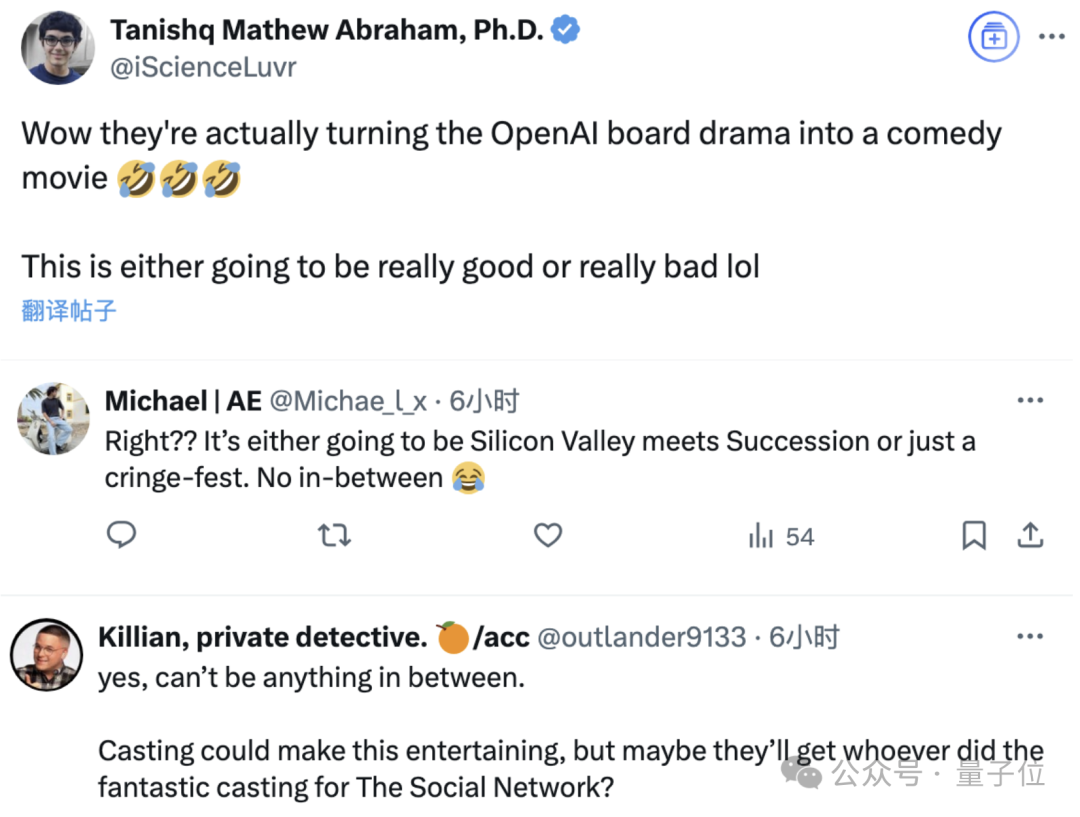This screenshot has height=817, width=1080.
Task: Open Tanishq Mathew Abraham's profile name
Action: click(326, 30)
